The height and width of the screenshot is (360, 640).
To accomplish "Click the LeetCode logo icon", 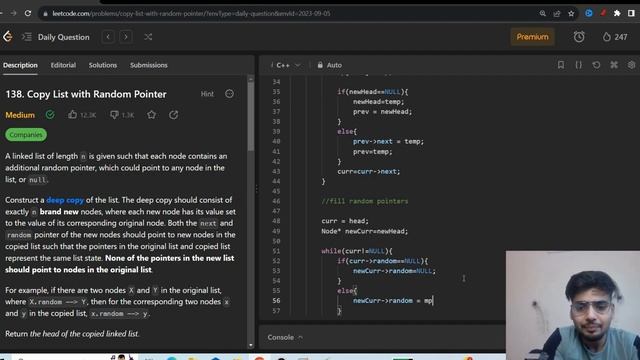I will 7,37.
